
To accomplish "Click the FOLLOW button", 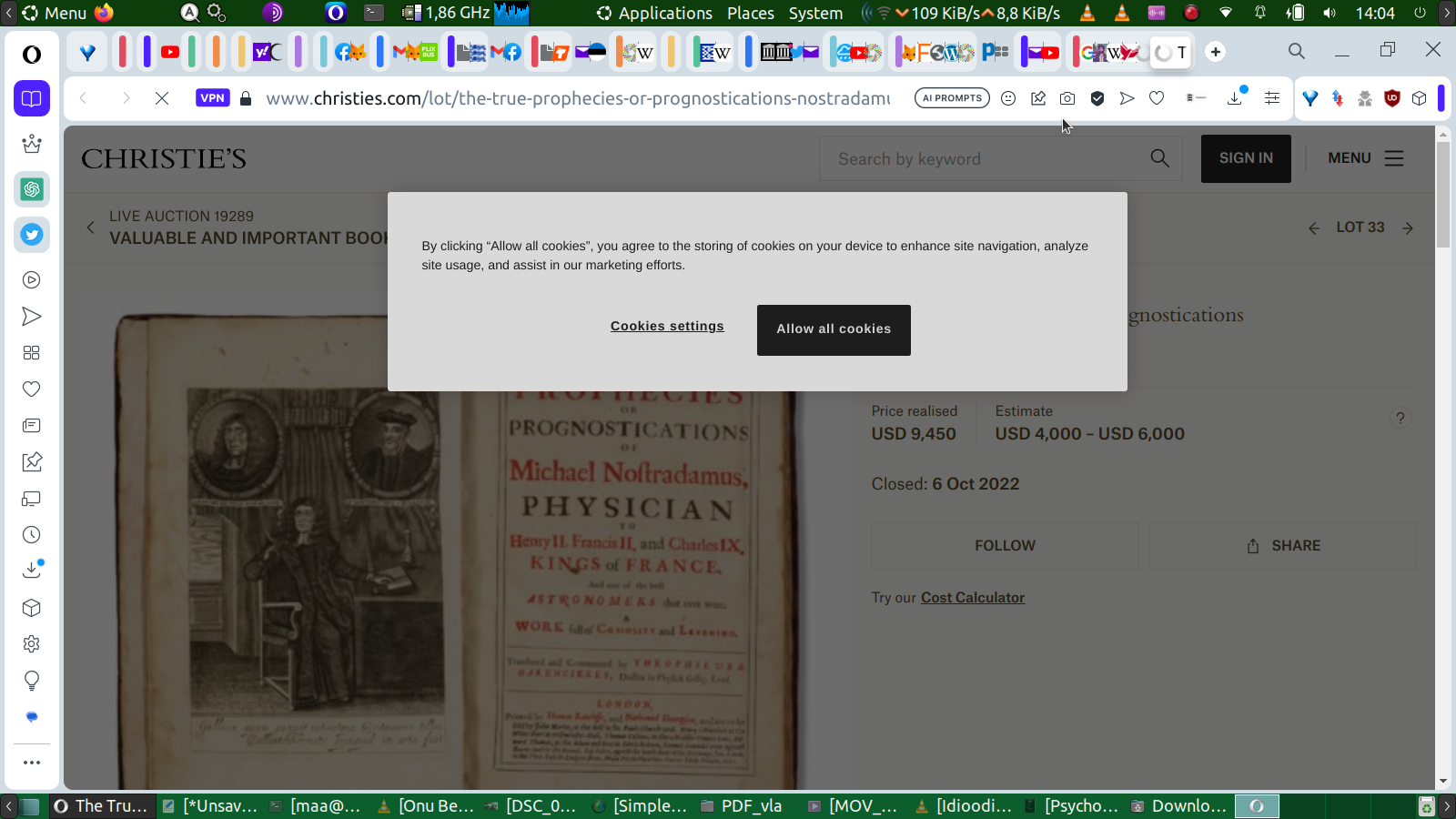I will [x=1005, y=546].
